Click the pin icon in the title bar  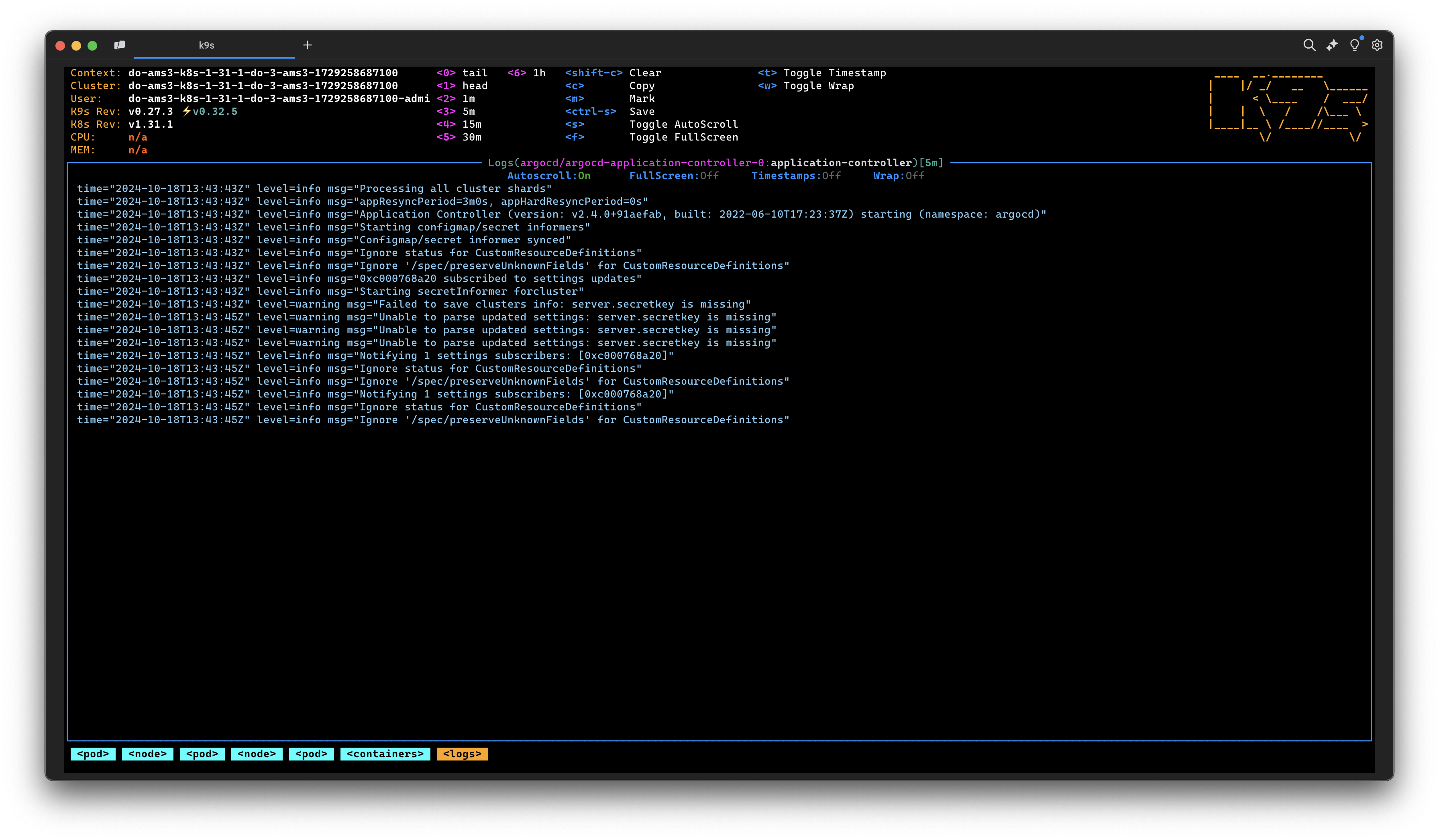click(1332, 45)
